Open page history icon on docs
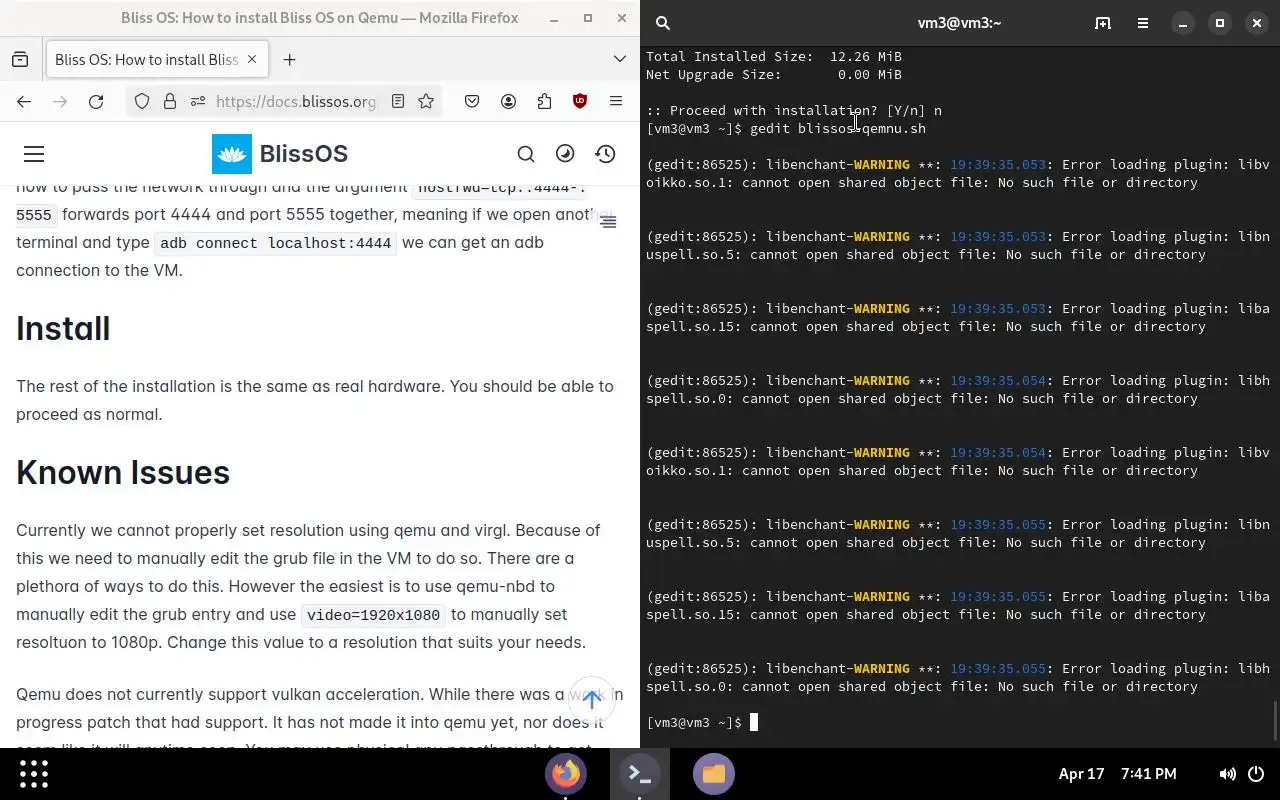Viewport: 1280px width, 800px height. coord(605,154)
